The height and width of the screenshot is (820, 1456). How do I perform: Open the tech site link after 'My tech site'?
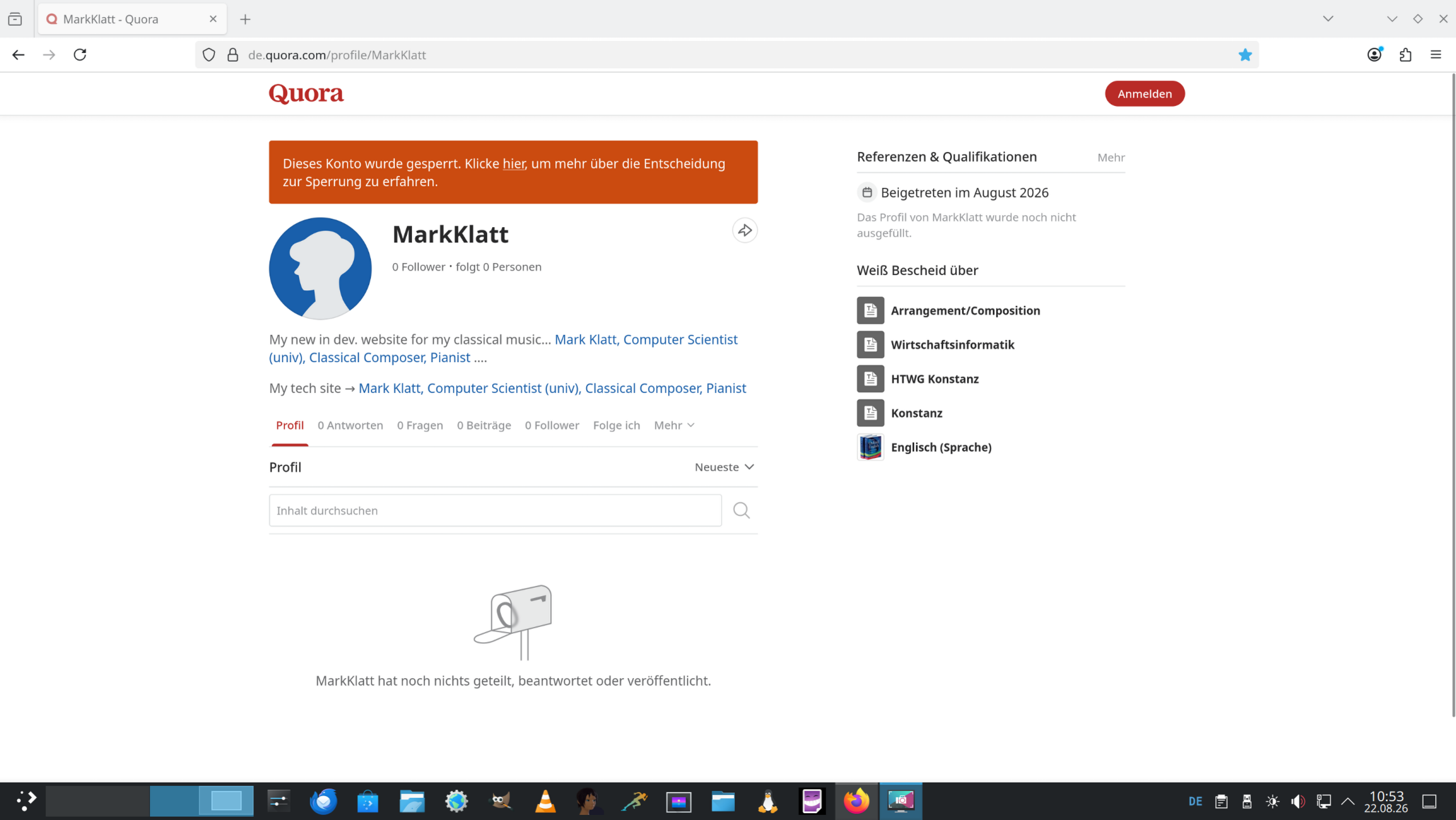click(552, 388)
